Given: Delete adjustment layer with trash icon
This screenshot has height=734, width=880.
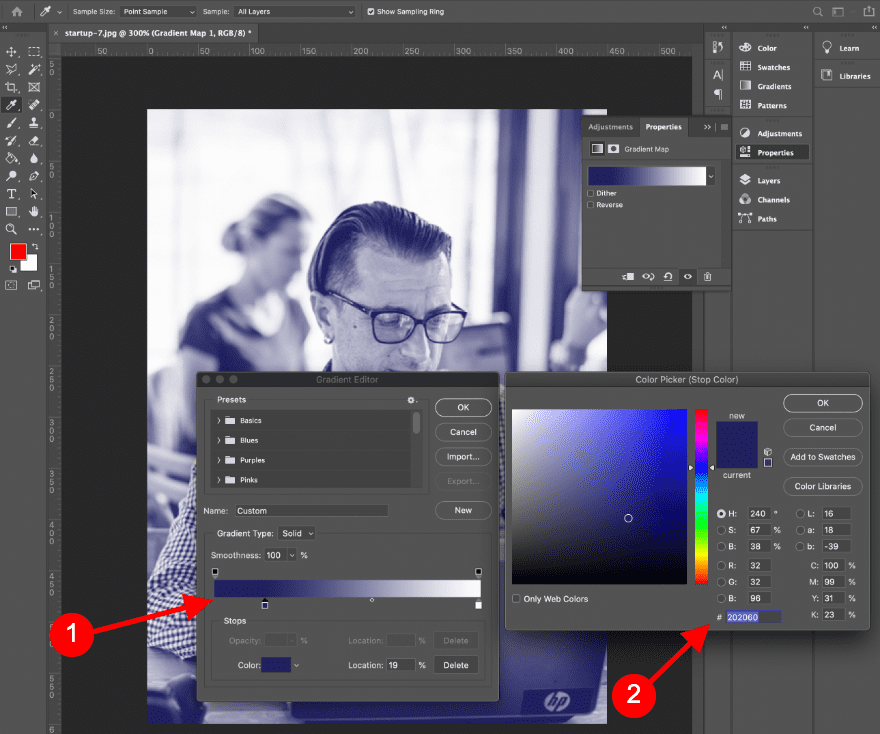Looking at the screenshot, I should (707, 276).
